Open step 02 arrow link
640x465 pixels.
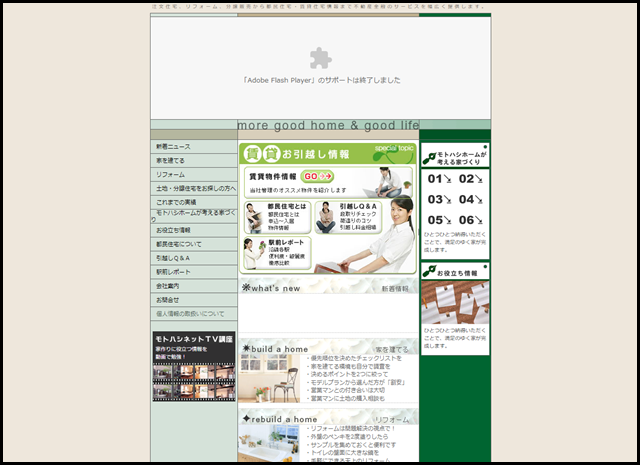click(x=471, y=179)
